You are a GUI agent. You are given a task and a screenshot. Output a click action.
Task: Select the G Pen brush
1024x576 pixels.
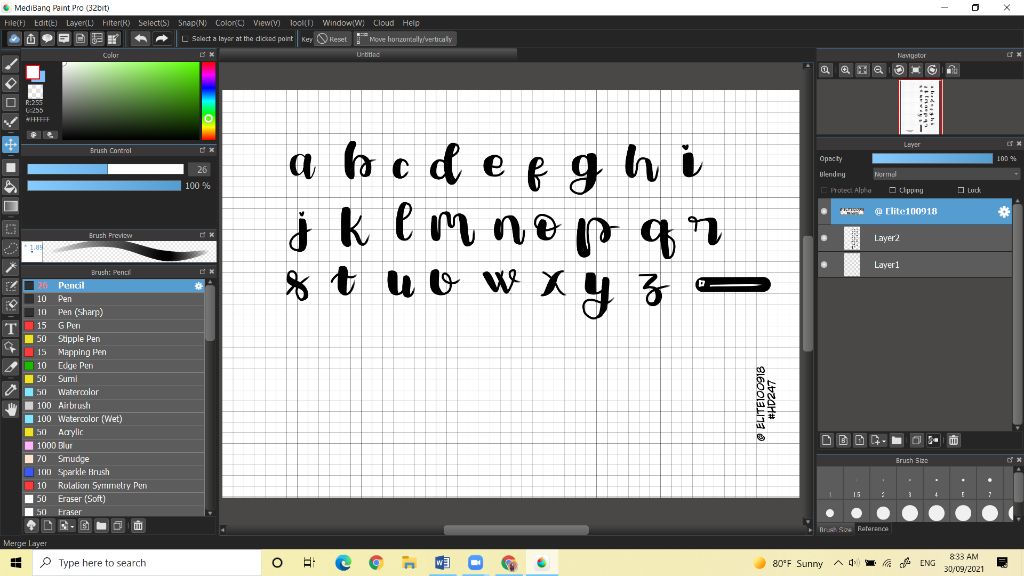114,325
